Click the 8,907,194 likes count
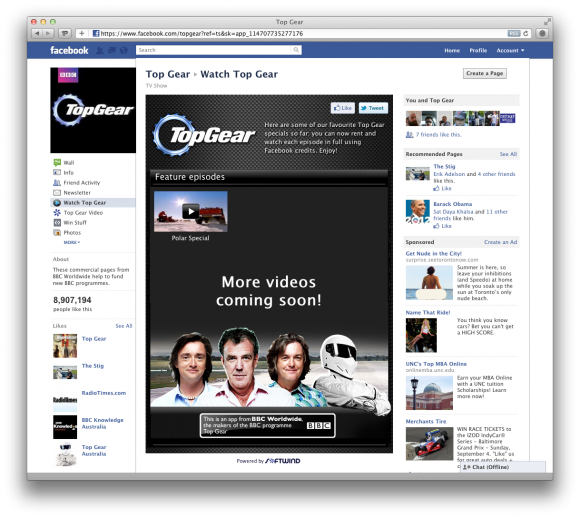 tap(72, 300)
